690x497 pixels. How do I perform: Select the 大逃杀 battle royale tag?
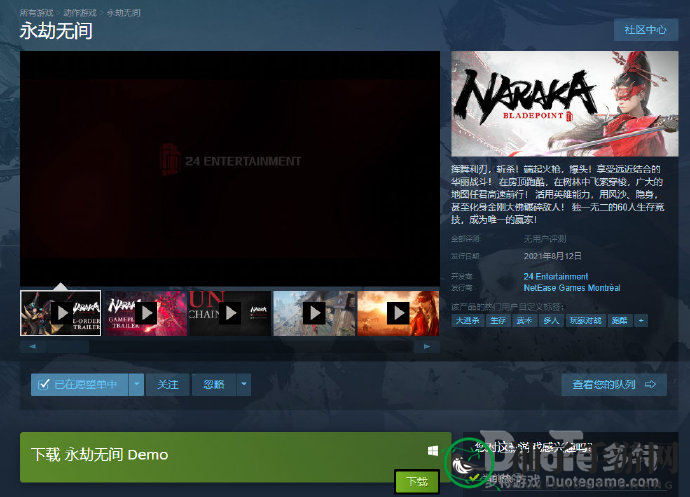467,320
